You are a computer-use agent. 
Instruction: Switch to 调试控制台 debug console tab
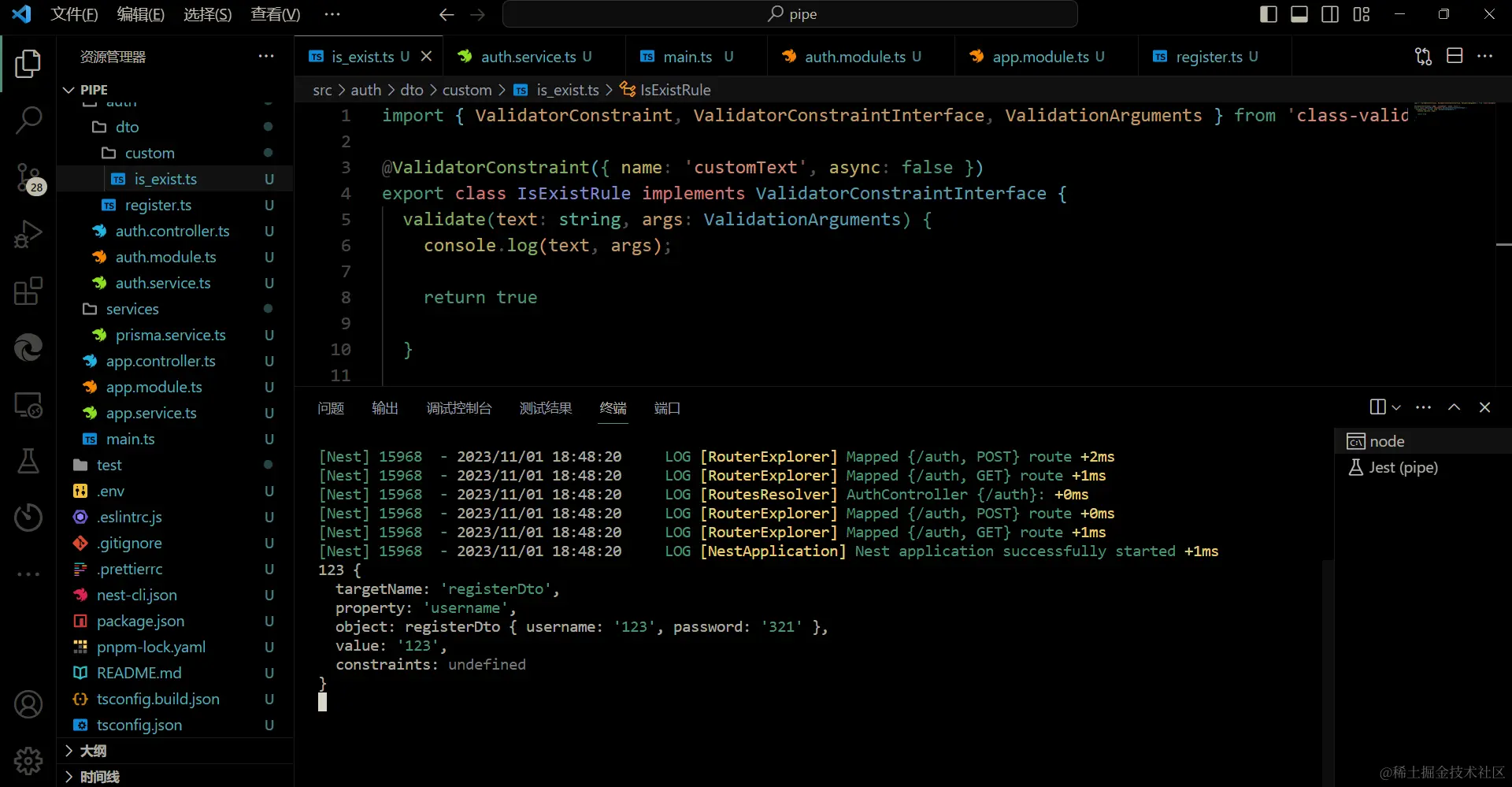(459, 408)
